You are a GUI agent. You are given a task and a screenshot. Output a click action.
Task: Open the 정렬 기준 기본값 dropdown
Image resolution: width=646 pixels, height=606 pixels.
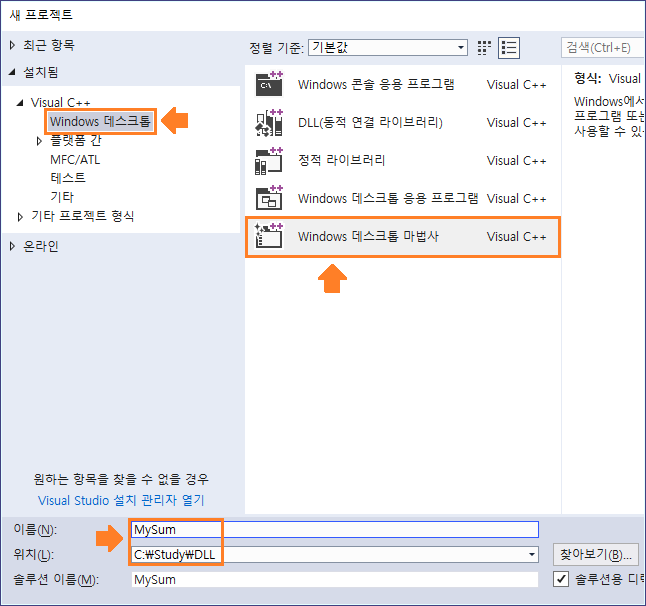[x=388, y=48]
